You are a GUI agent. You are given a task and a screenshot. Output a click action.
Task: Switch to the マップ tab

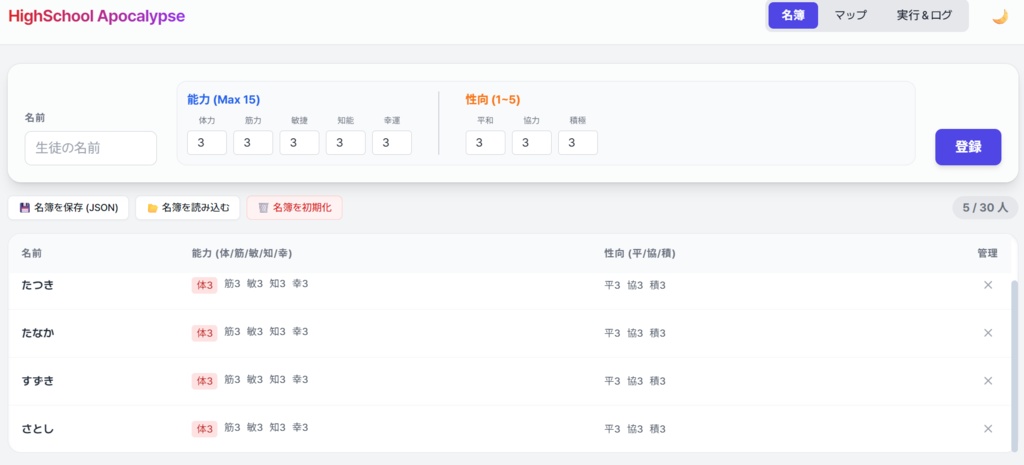click(851, 16)
